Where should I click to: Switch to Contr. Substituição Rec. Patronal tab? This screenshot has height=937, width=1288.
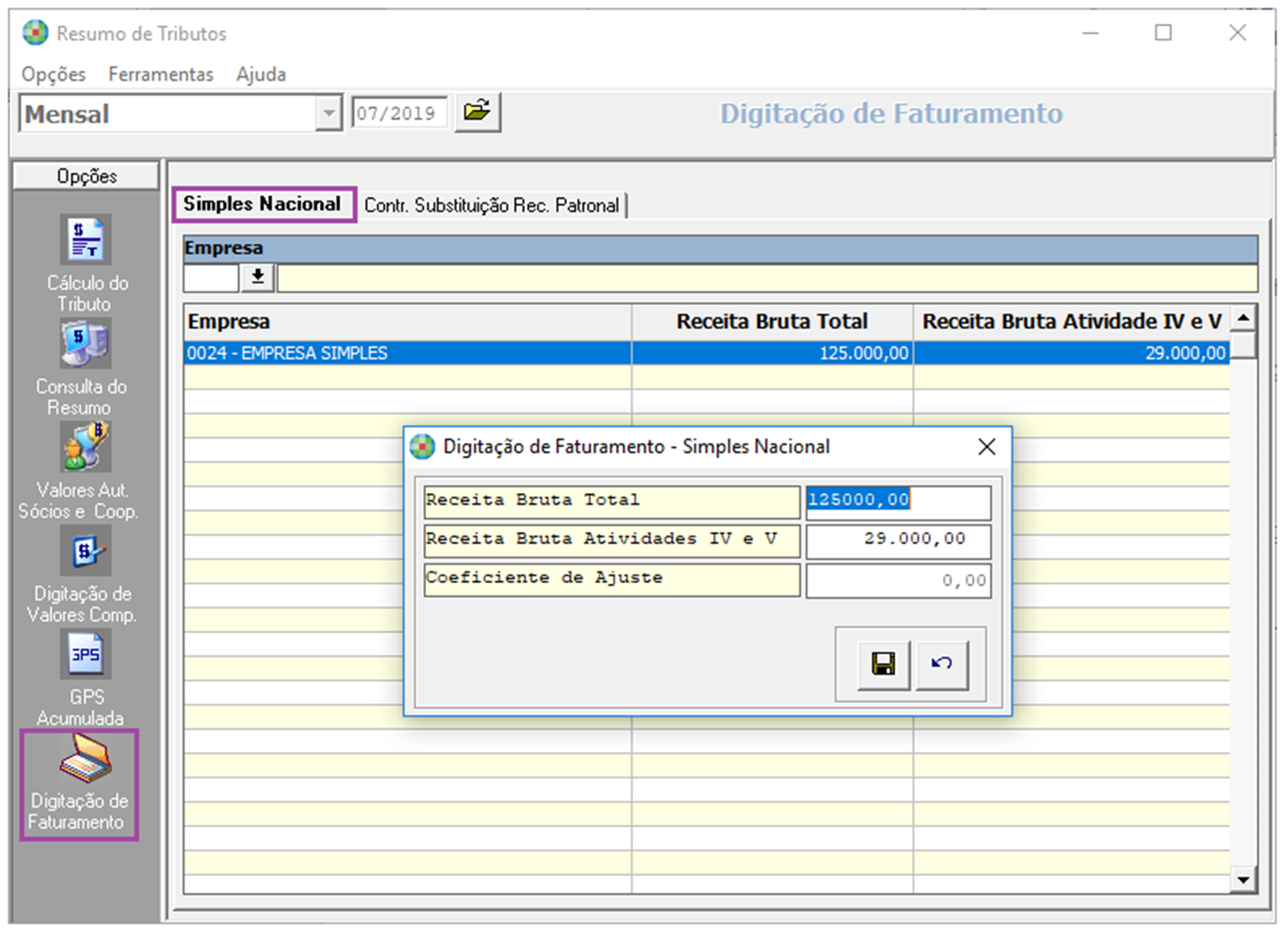point(491,206)
